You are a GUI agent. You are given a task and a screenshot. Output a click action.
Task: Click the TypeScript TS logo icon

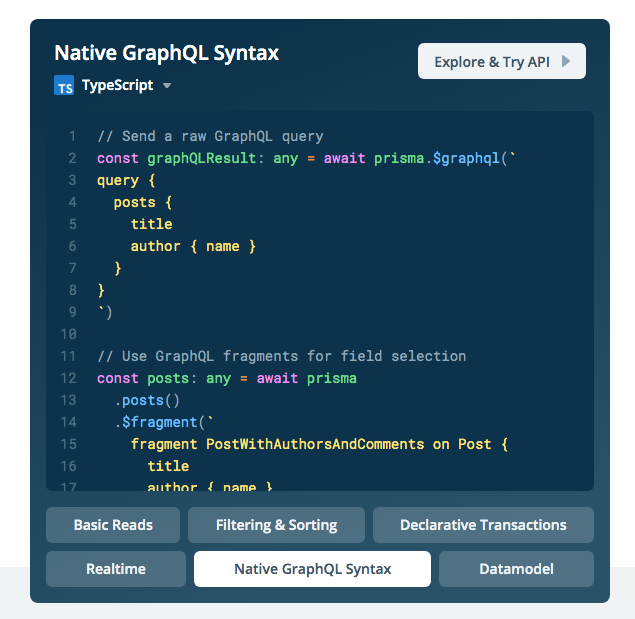point(64,85)
